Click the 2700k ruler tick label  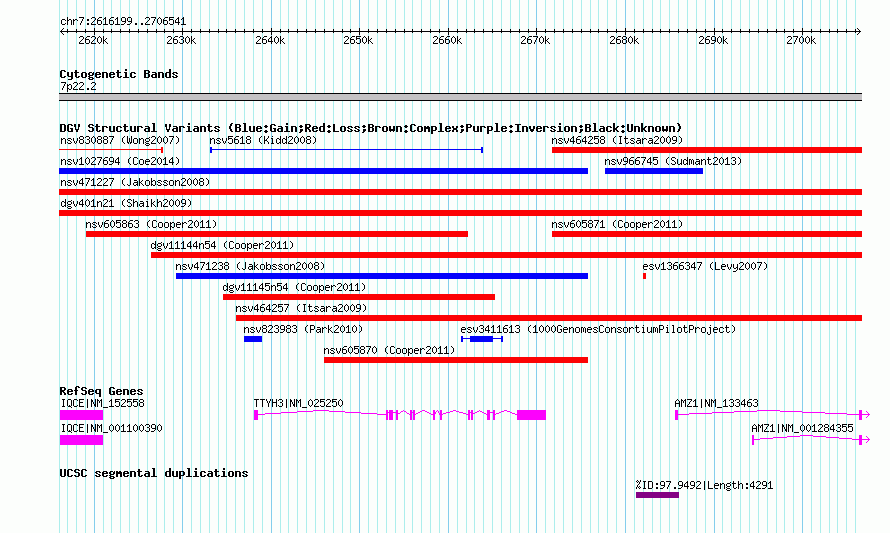(x=801, y=41)
